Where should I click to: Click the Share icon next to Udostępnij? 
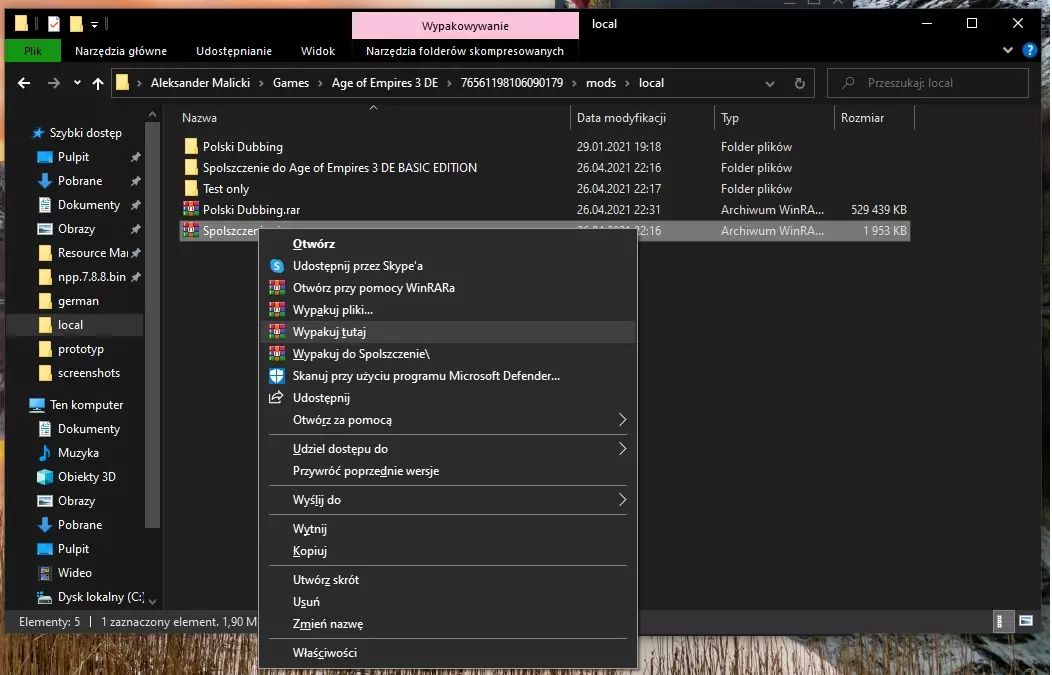click(x=277, y=398)
